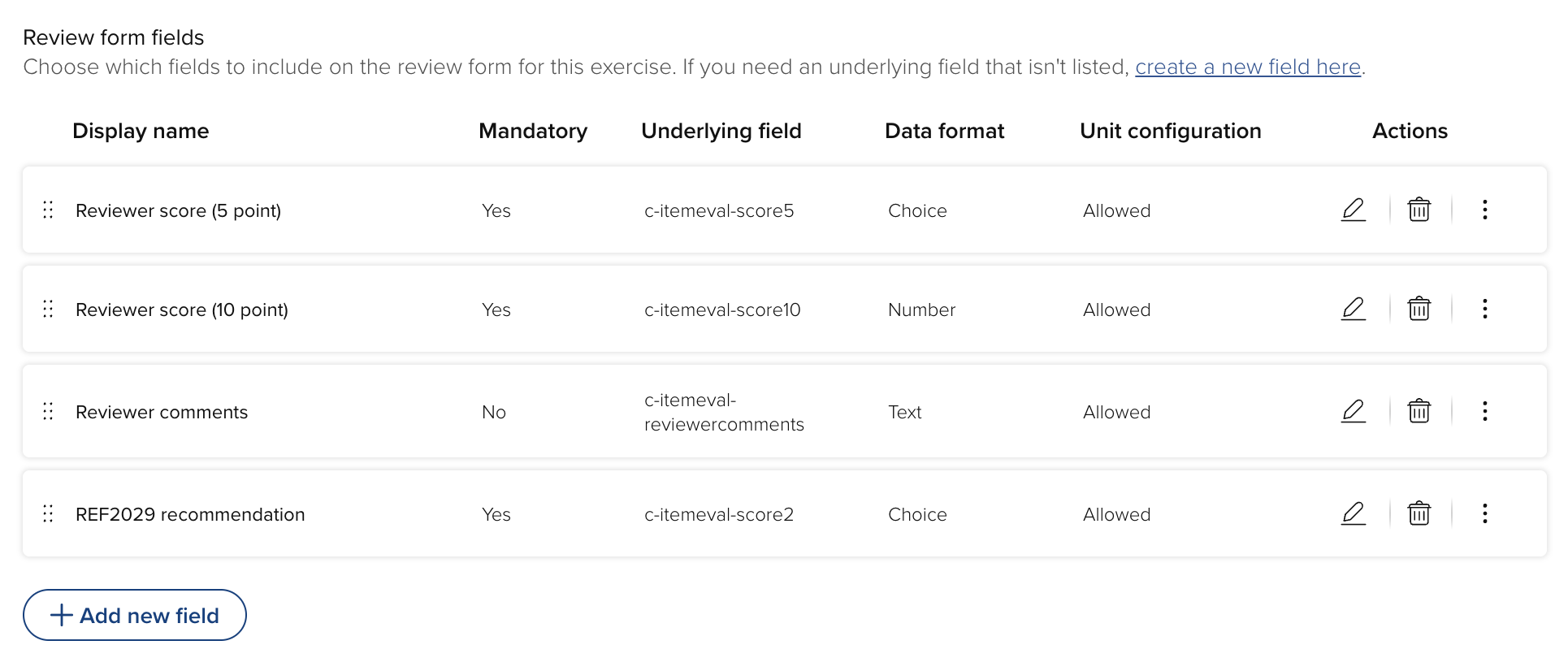Image resolution: width=1568 pixels, height=658 pixels.
Task: Click the Display name column header
Action: tap(141, 131)
